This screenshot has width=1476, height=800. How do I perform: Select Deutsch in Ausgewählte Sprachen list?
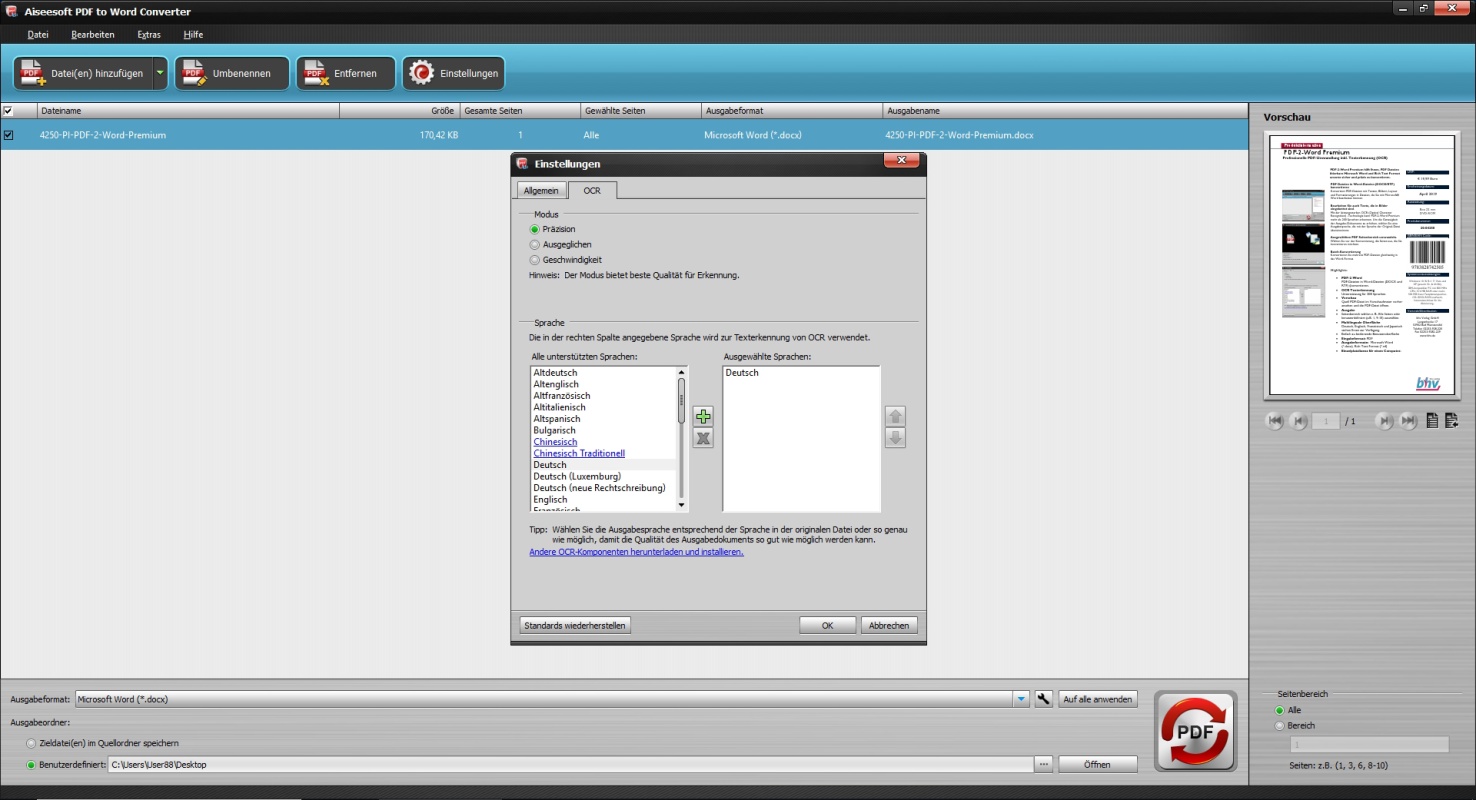click(742, 373)
